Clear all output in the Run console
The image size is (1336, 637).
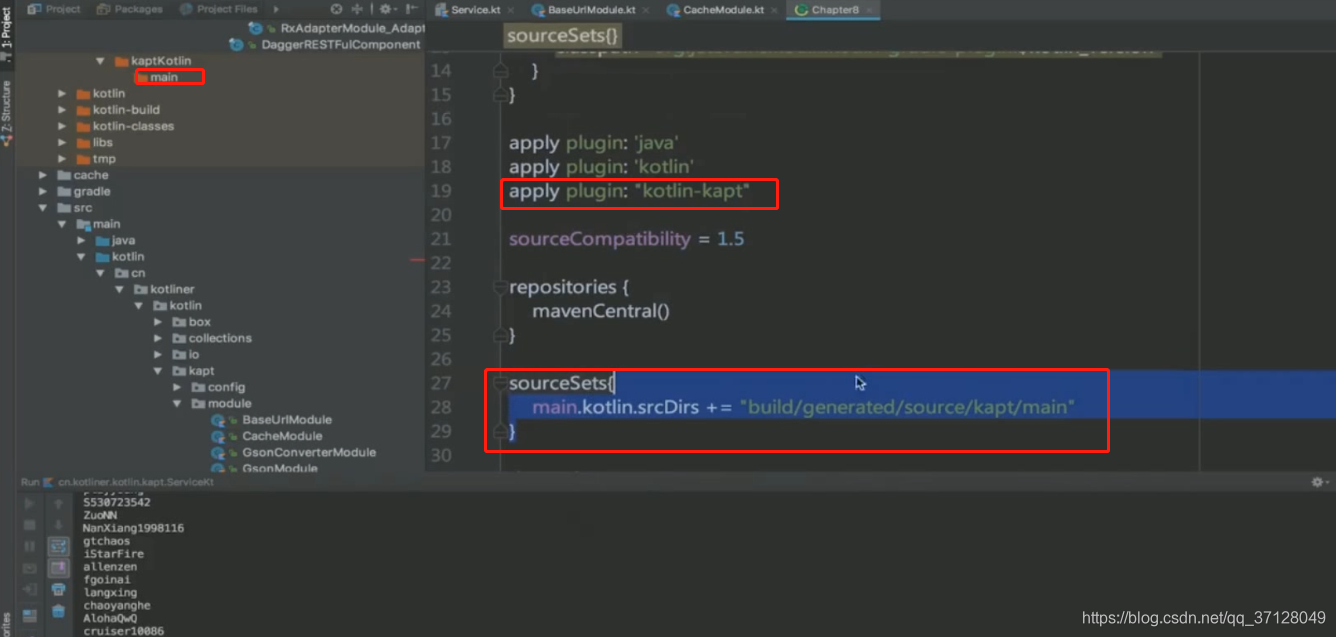click(x=58, y=611)
